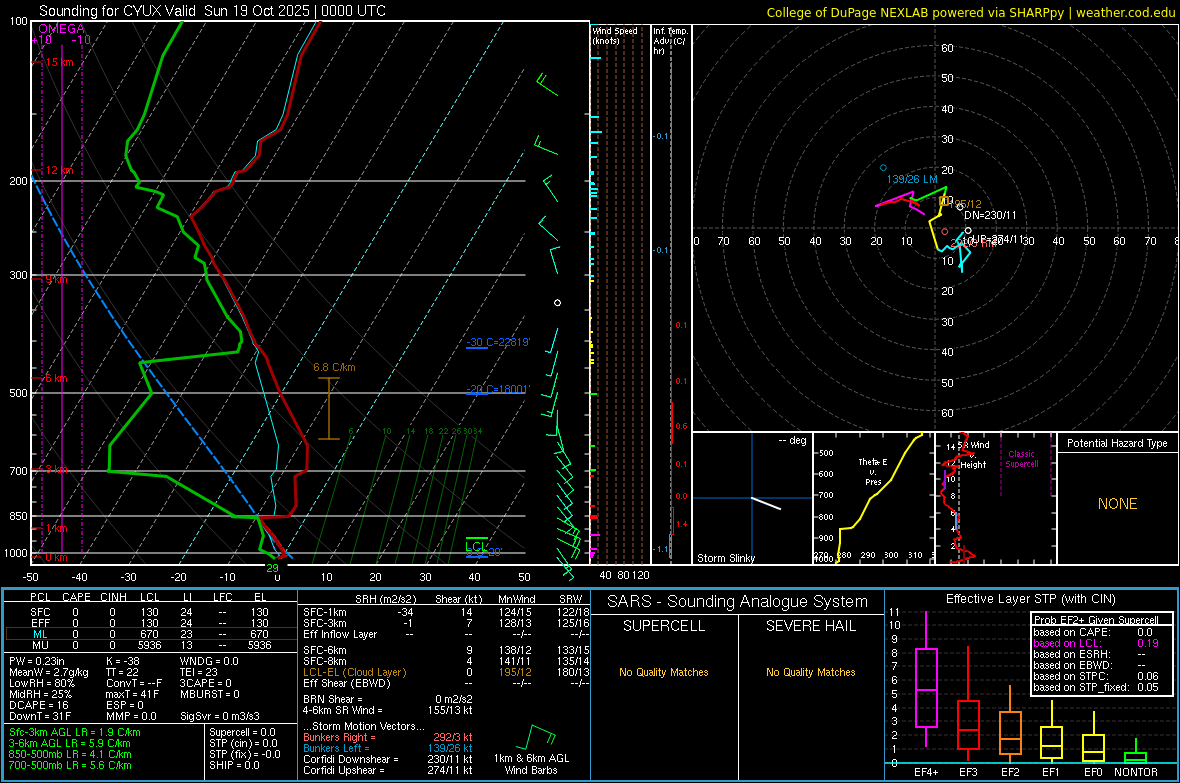This screenshot has width=1180, height=783.
Task: Select the blue 'Bunkers Left' storm motion line
Action: point(388,748)
